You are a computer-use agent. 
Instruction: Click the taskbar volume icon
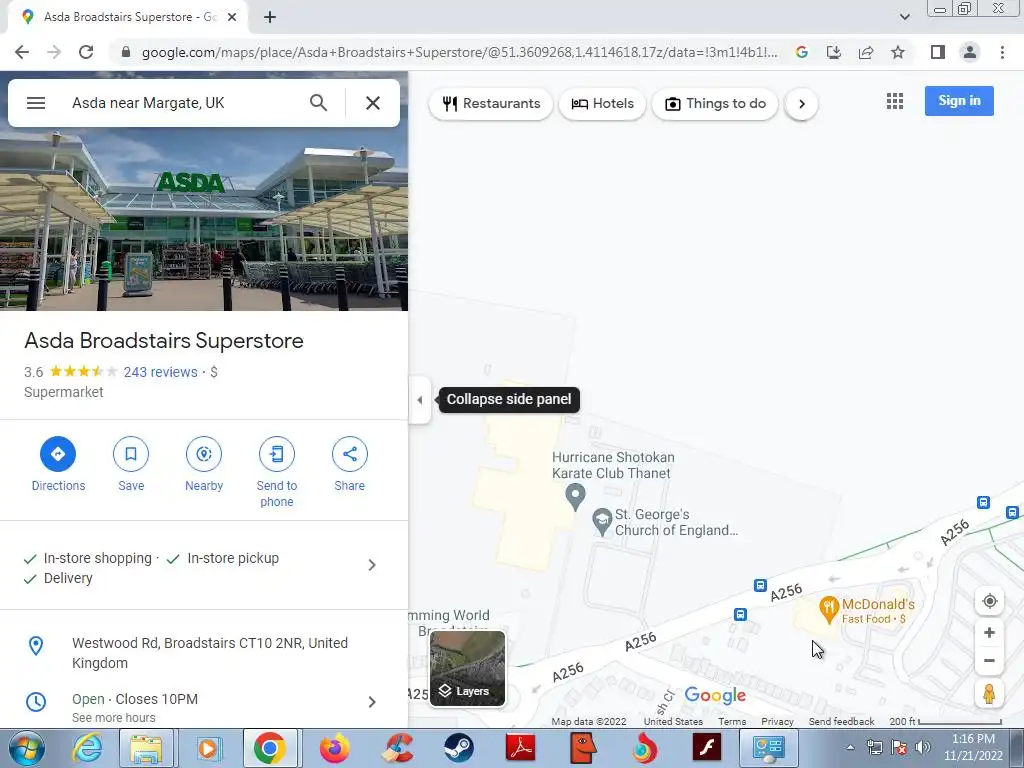(922, 747)
